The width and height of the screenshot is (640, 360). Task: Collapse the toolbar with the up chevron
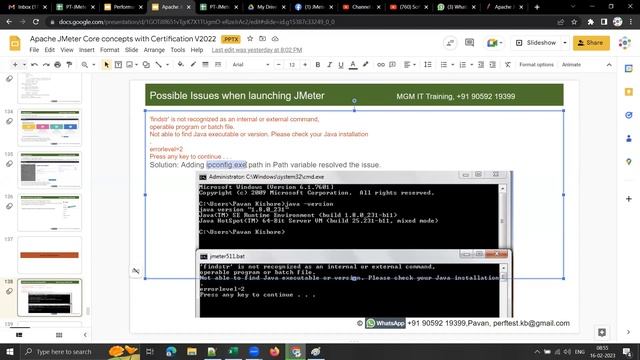(x=609, y=64)
